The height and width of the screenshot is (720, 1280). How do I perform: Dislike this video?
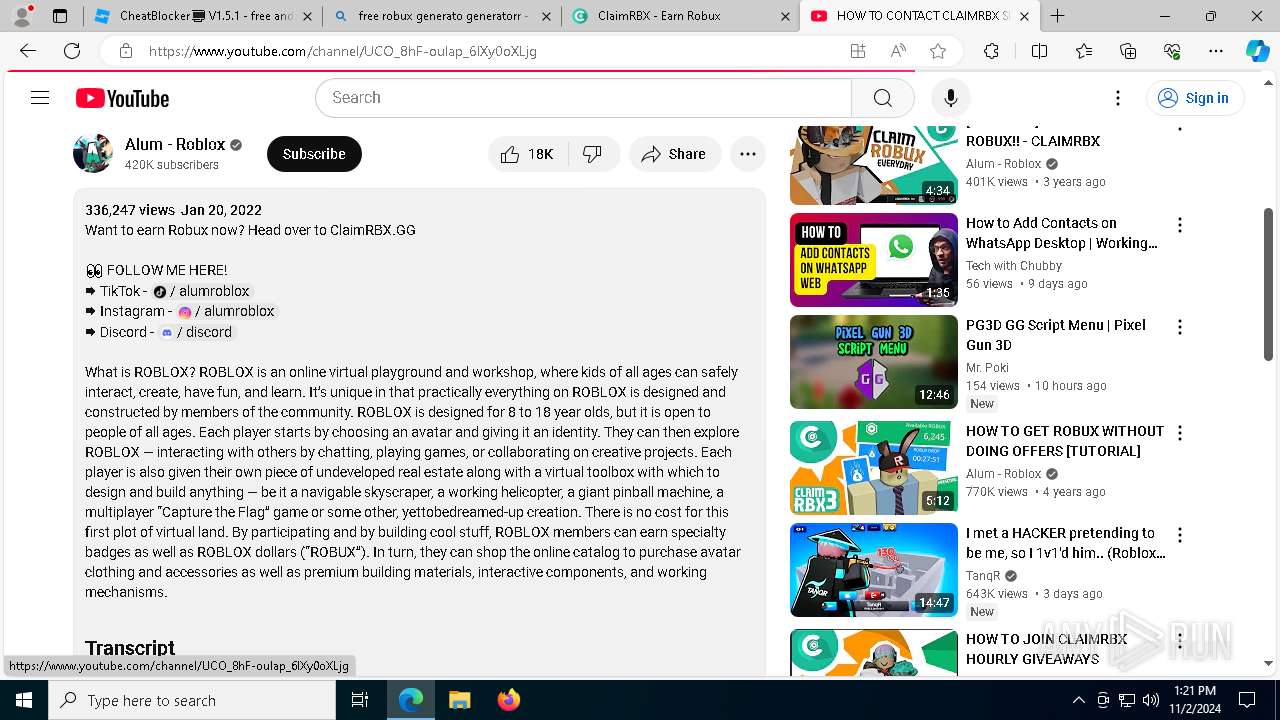tap(593, 154)
